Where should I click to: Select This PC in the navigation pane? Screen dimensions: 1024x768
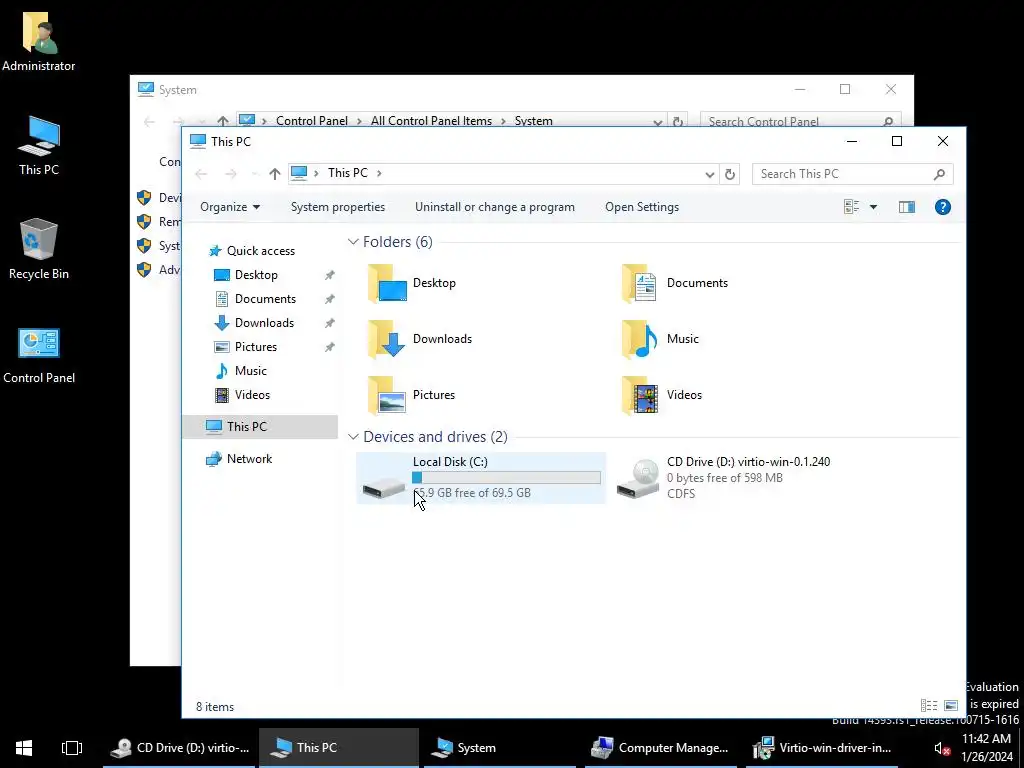coord(260,426)
